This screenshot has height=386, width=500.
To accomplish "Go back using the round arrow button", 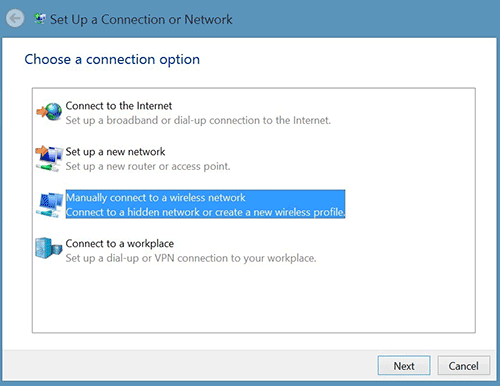I will pyautogui.click(x=15, y=19).
